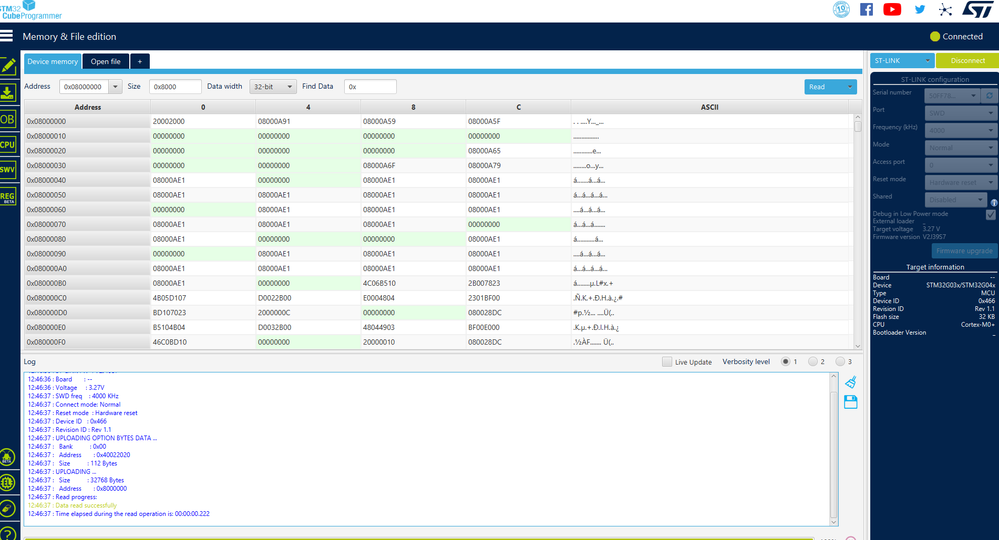Click the info icon next to Shared
Screen dimensions: 999x540
994,203
